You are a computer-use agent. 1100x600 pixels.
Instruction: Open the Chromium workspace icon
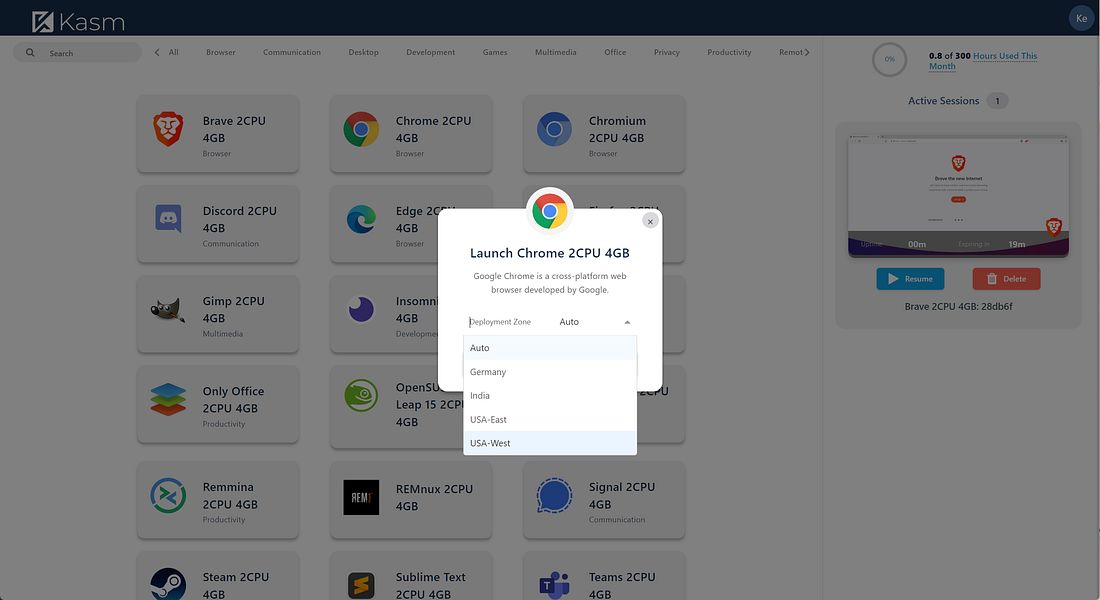point(553,129)
